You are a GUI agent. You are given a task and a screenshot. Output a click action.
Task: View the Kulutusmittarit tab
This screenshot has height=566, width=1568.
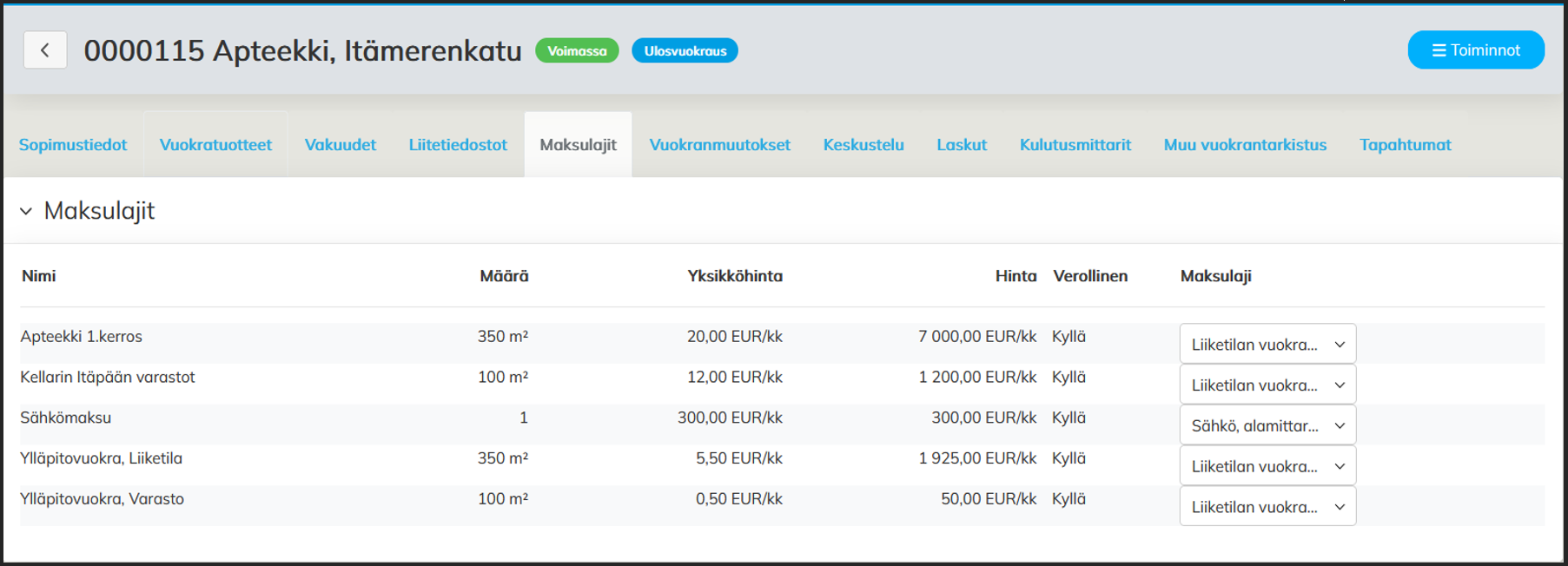click(x=1075, y=145)
